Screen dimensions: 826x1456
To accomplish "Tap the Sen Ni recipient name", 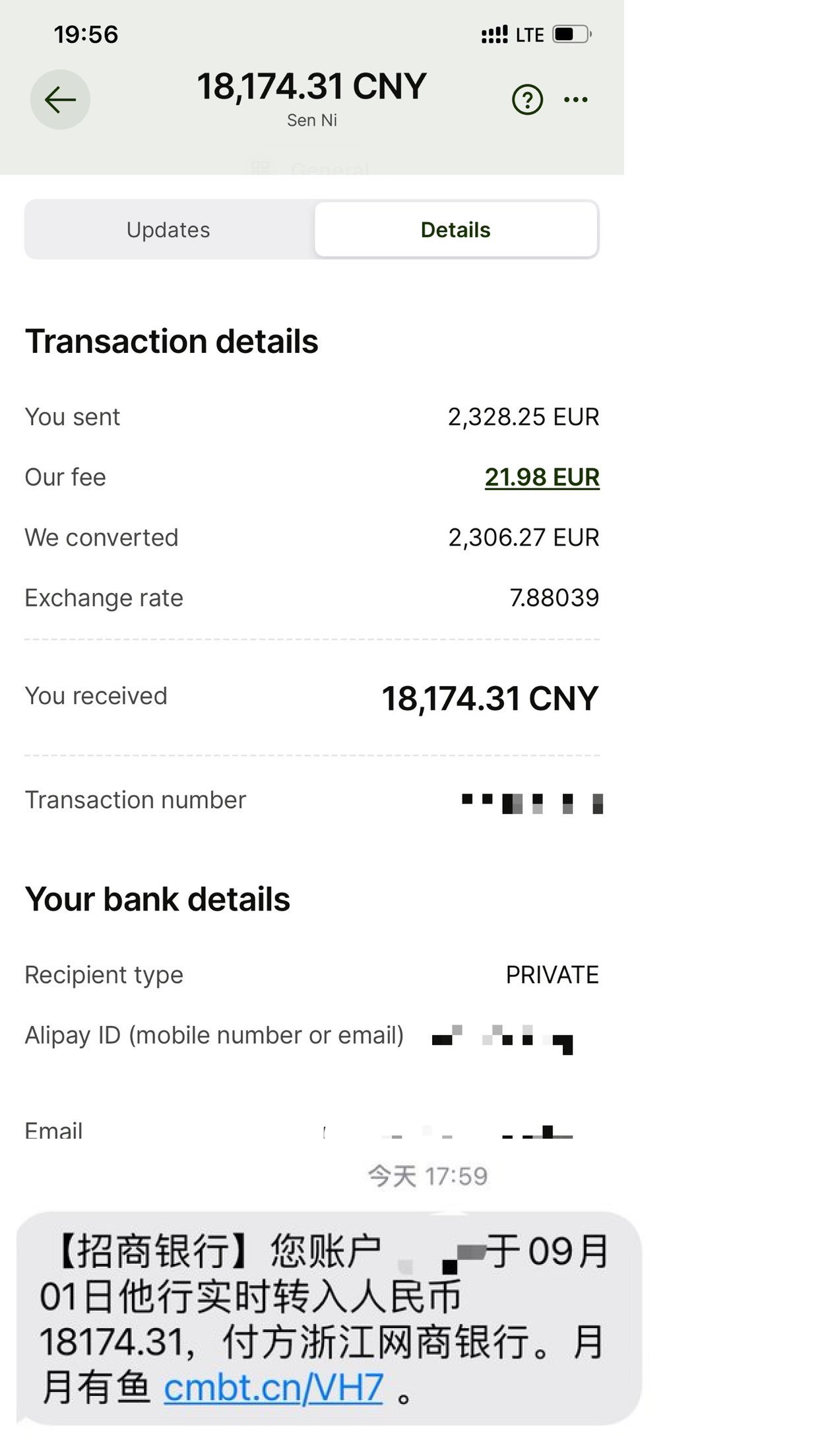I will click(311, 120).
